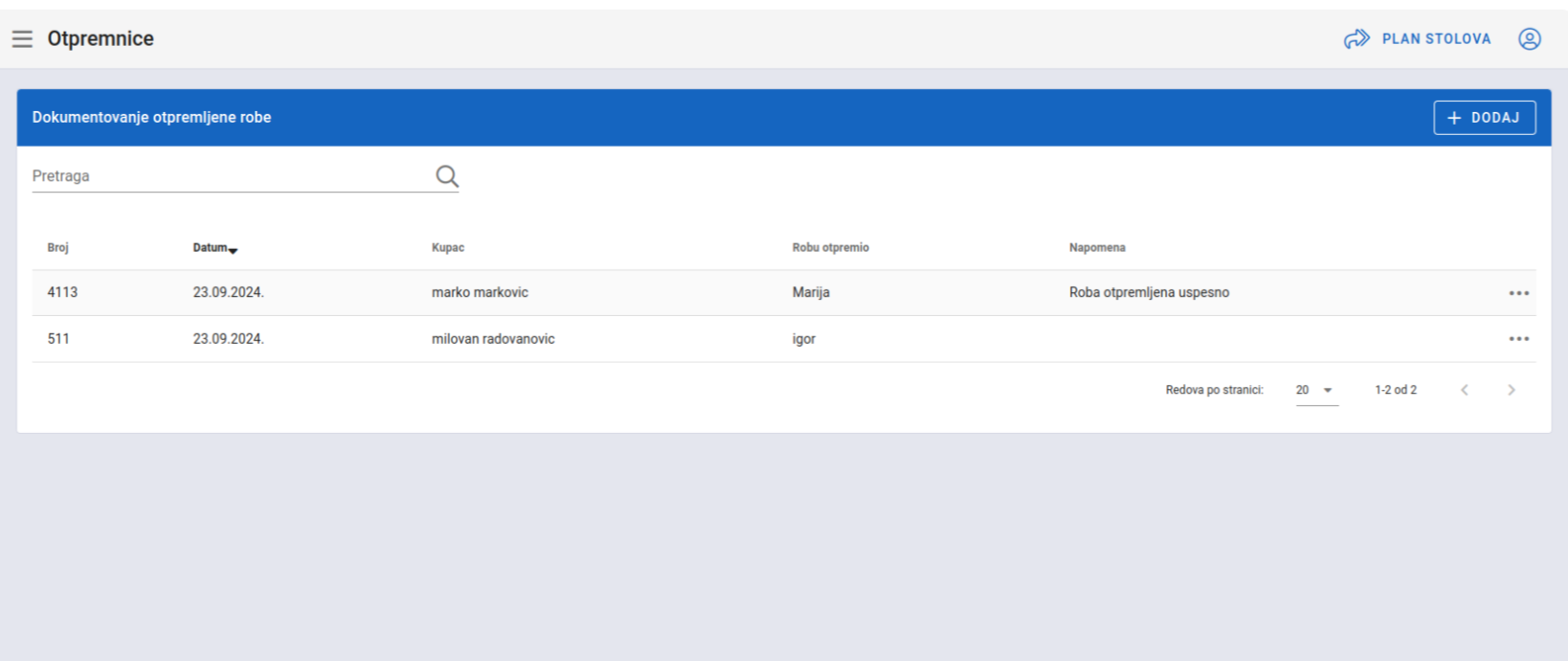This screenshot has width=1568, height=661.
Task: Open three-dot menu for row 511
Action: pyautogui.click(x=1518, y=339)
